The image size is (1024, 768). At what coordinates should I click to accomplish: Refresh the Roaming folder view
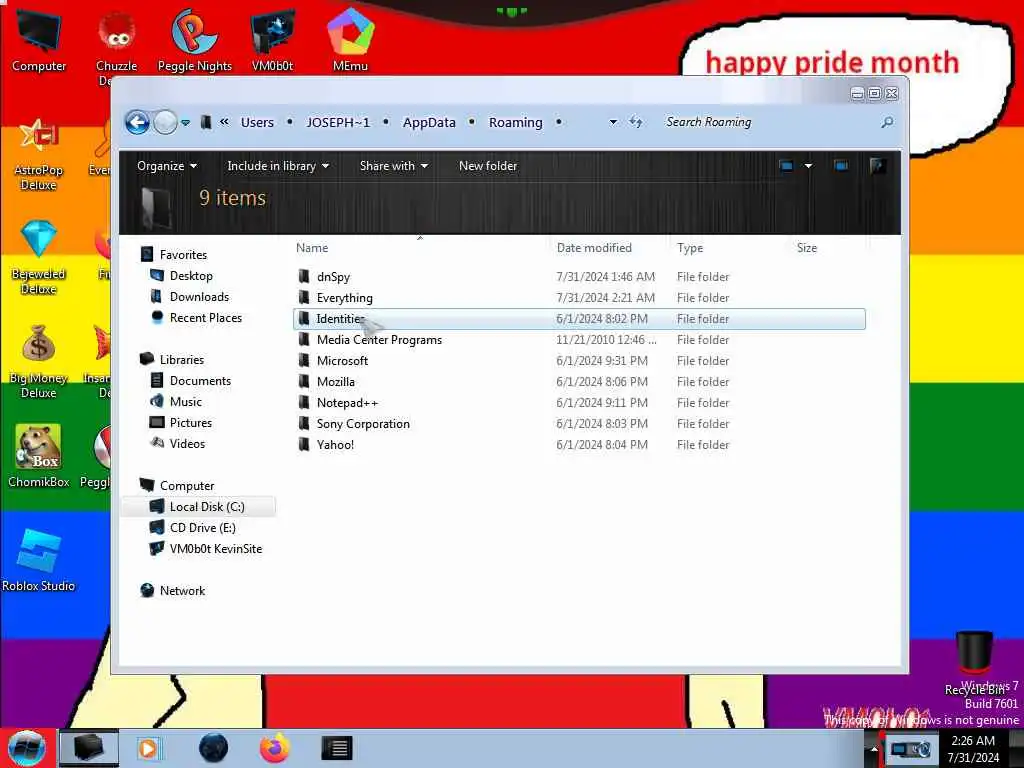pos(635,121)
